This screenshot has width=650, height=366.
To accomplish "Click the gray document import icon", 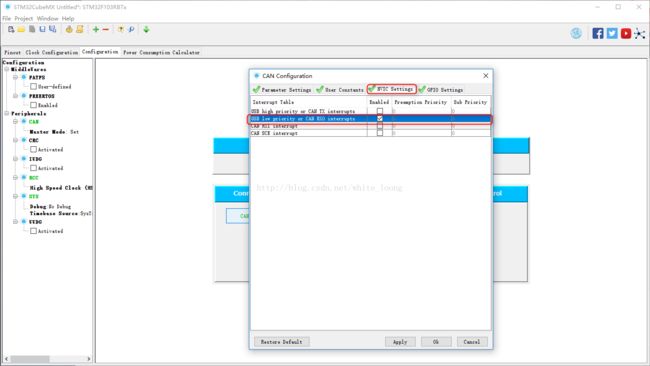I will pos(32,29).
